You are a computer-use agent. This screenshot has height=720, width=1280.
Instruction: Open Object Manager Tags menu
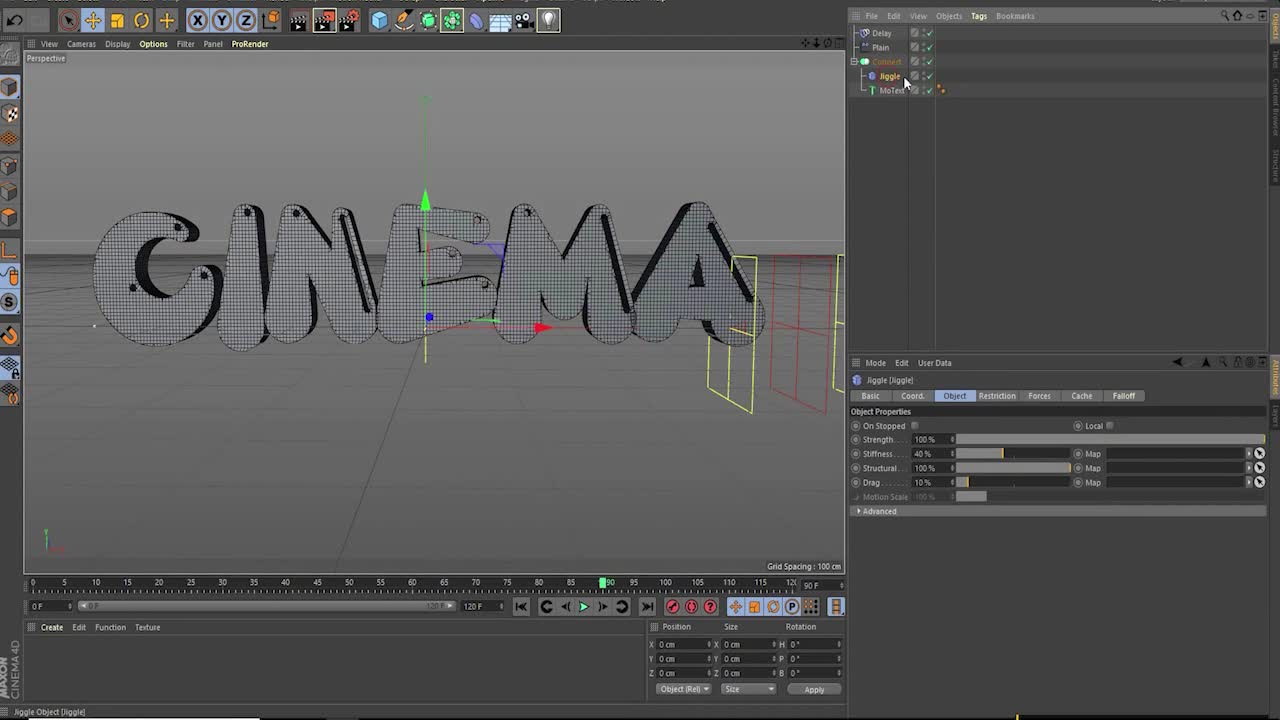click(978, 16)
